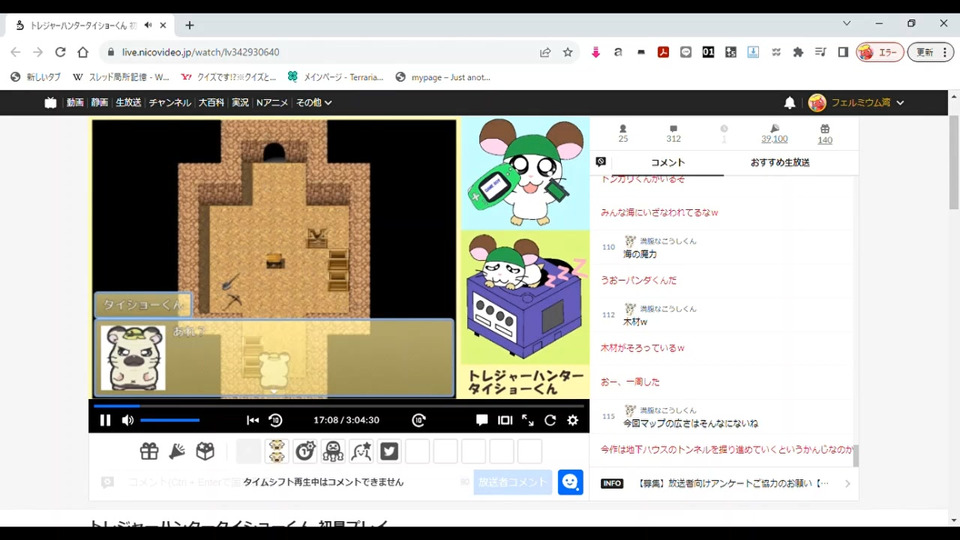The width and height of the screenshot is (960, 540).
Task: Click the address bar URL
Action: (x=200, y=52)
